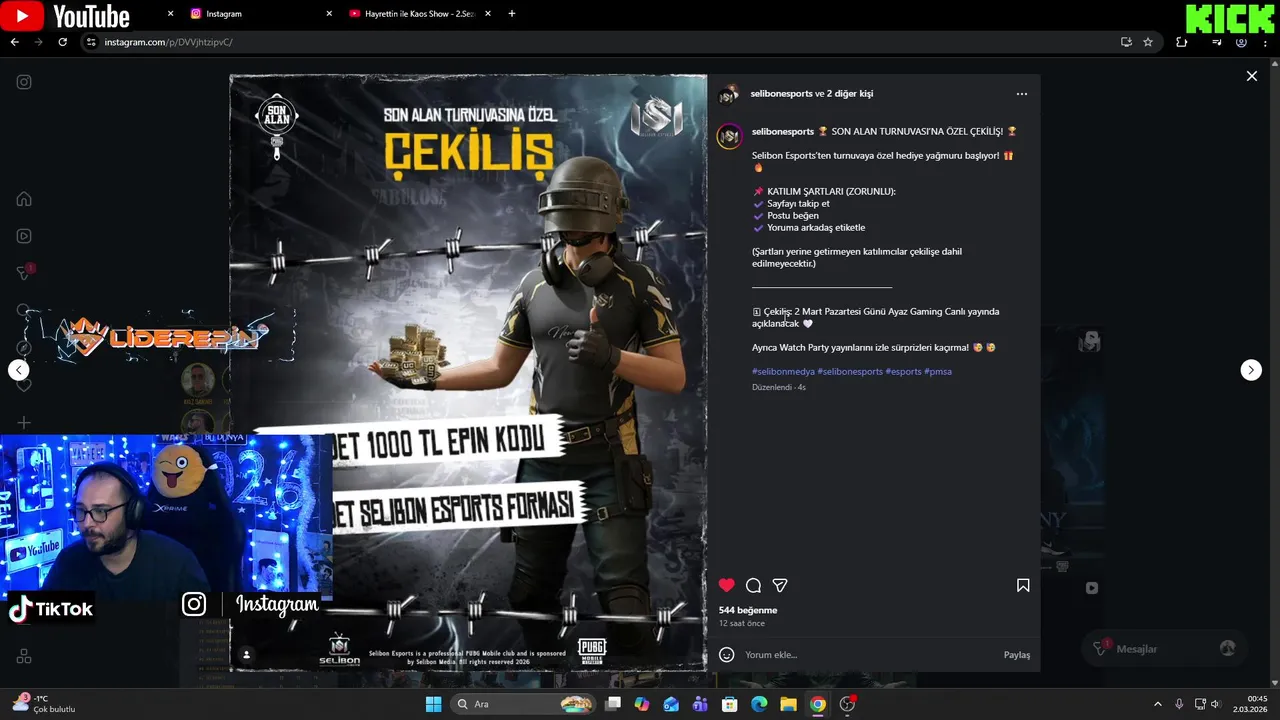Viewport: 1280px width, 720px height.
Task: Open Copilot from the taskbar
Action: (642, 704)
